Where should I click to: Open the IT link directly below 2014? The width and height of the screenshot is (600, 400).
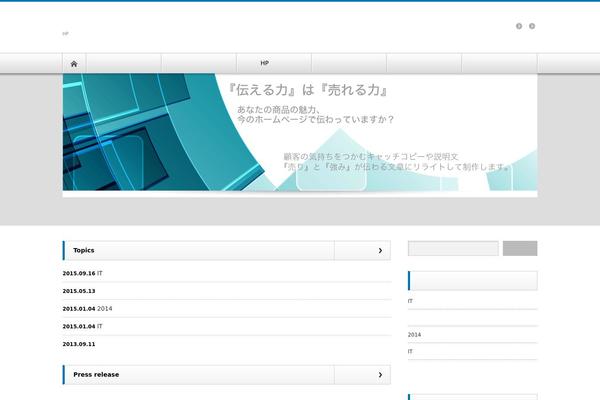[410, 351]
